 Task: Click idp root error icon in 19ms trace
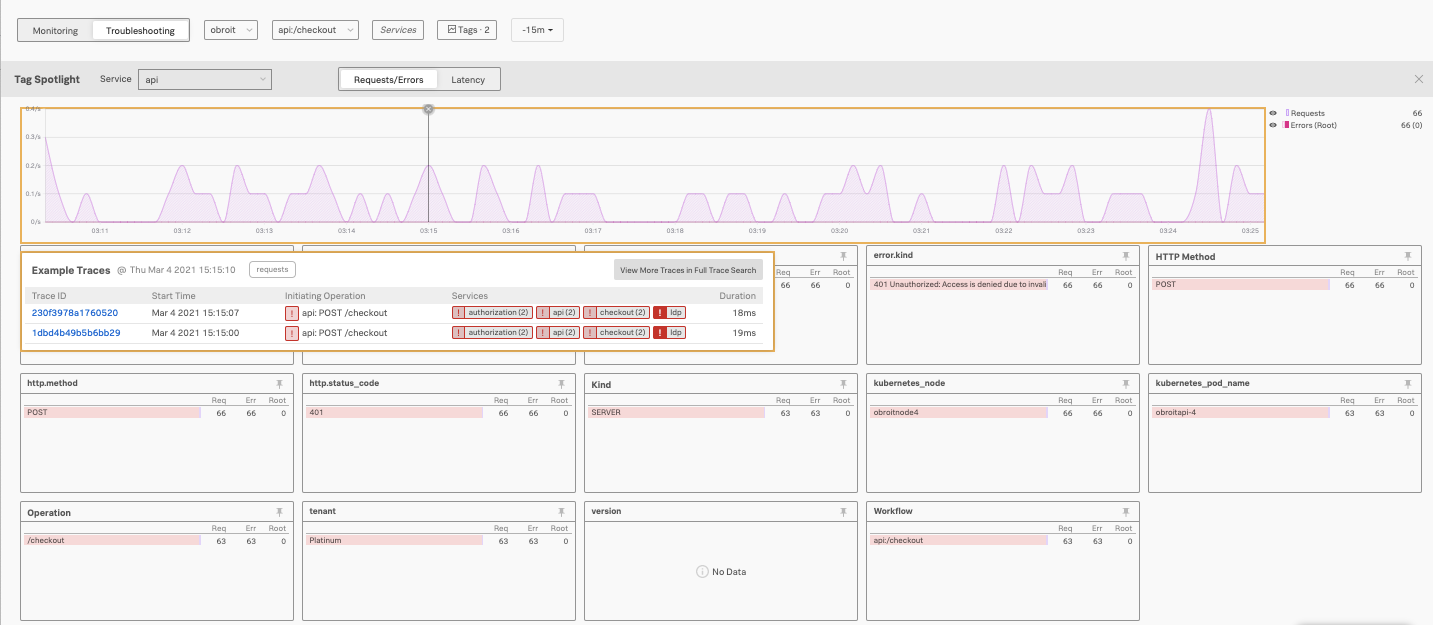660,332
